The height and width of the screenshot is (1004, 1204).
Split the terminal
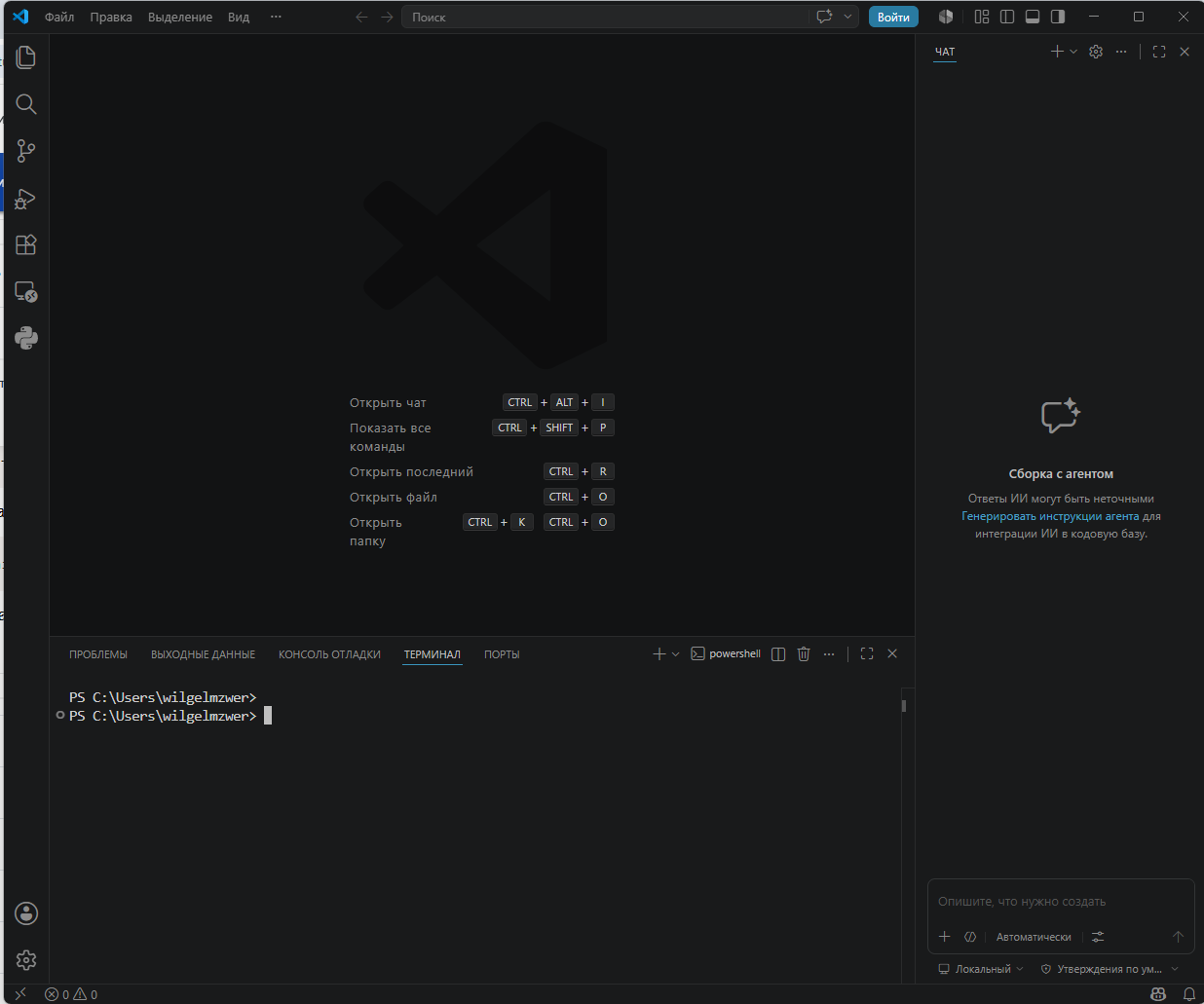coord(778,654)
